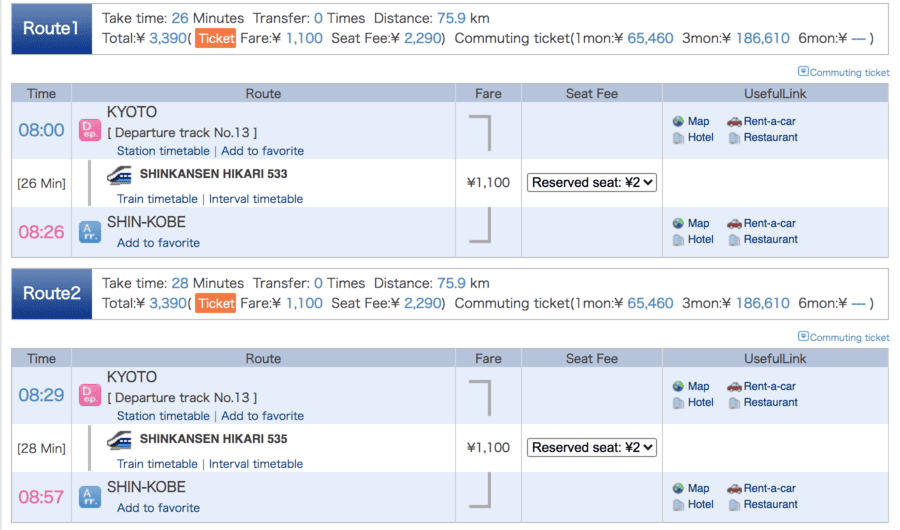Screen dimensions: 900x530
Task: Click the orange Ticket button in Route1 summary
Action: (x=216, y=38)
